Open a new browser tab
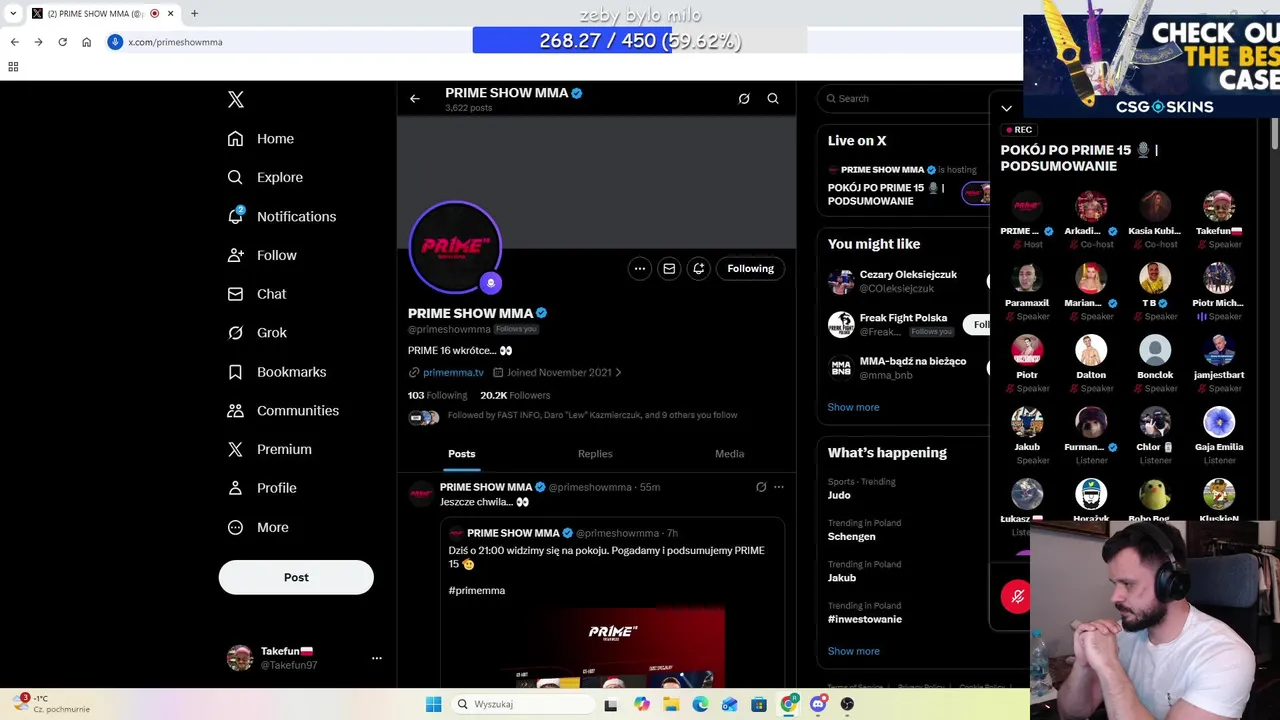The height and width of the screenshot is (720, 1280). (194, 13)
